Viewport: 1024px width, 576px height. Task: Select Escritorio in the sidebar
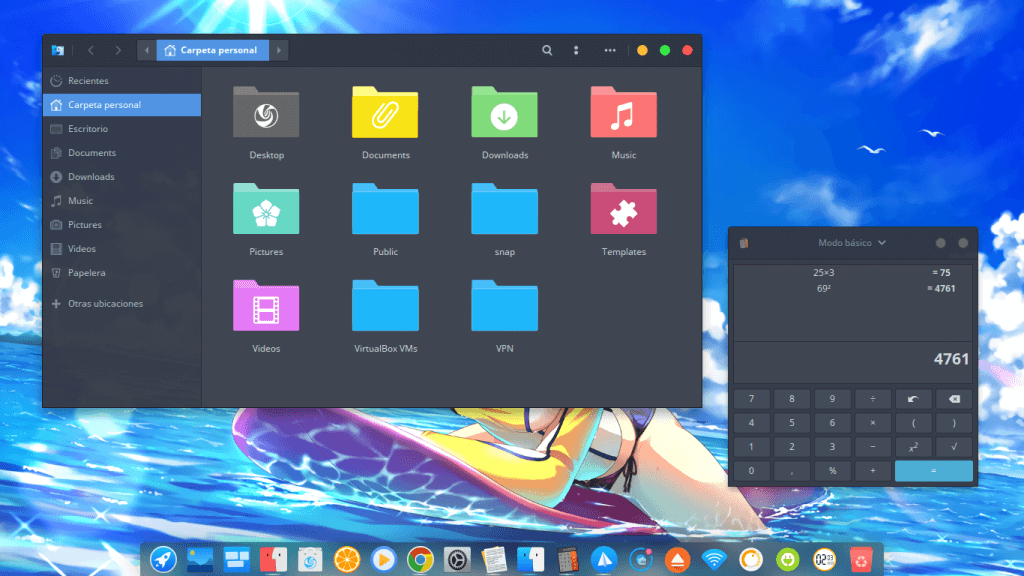coord(121,129)
